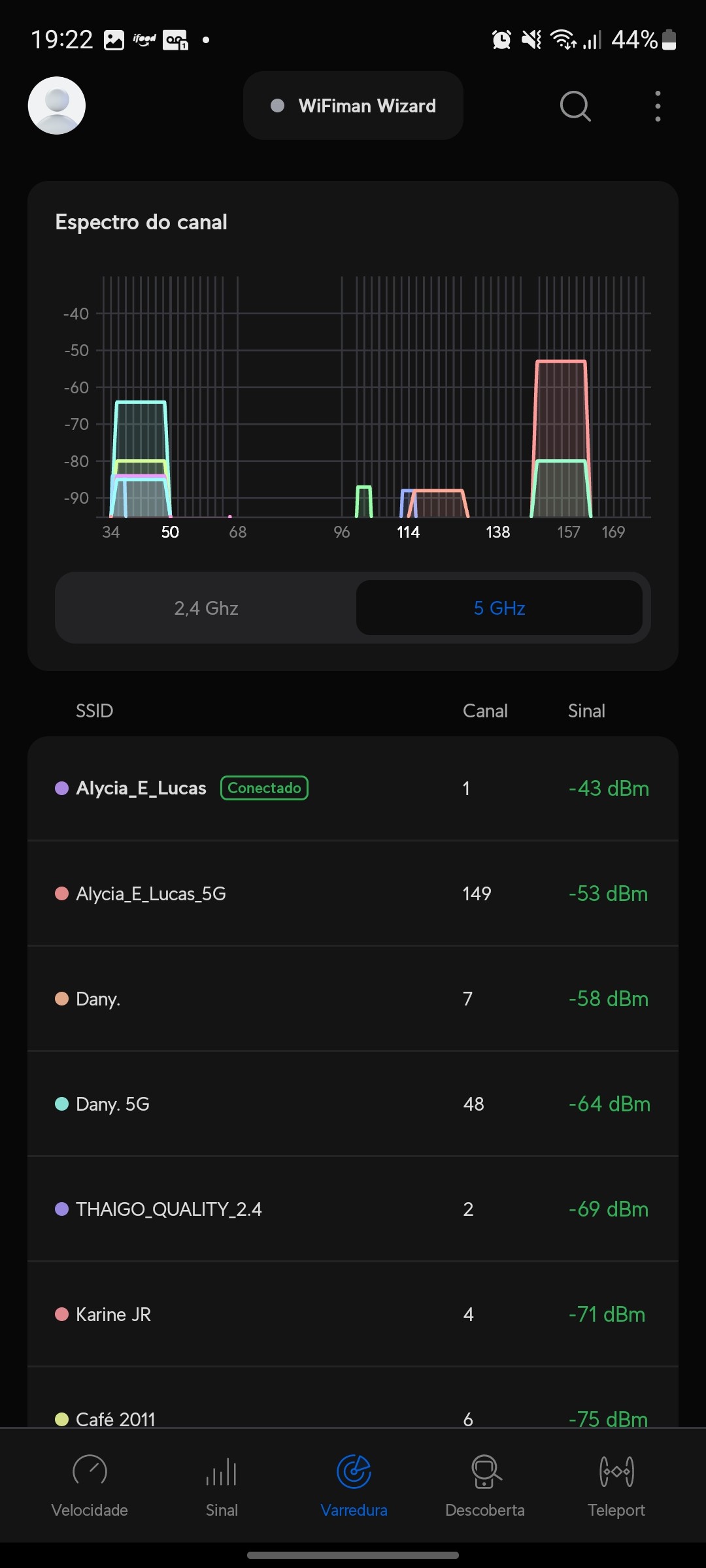The width and height of the screenshot is (706, 1568).
Task: Open the three-dot overflow menu
Action: [658, 106]
